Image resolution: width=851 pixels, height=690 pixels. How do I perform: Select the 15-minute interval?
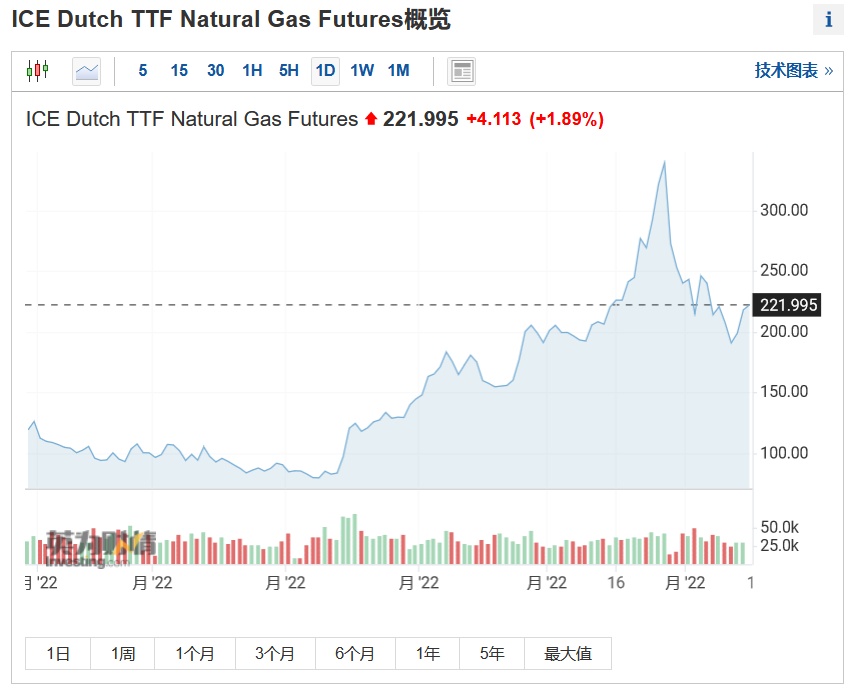point(179,71)
